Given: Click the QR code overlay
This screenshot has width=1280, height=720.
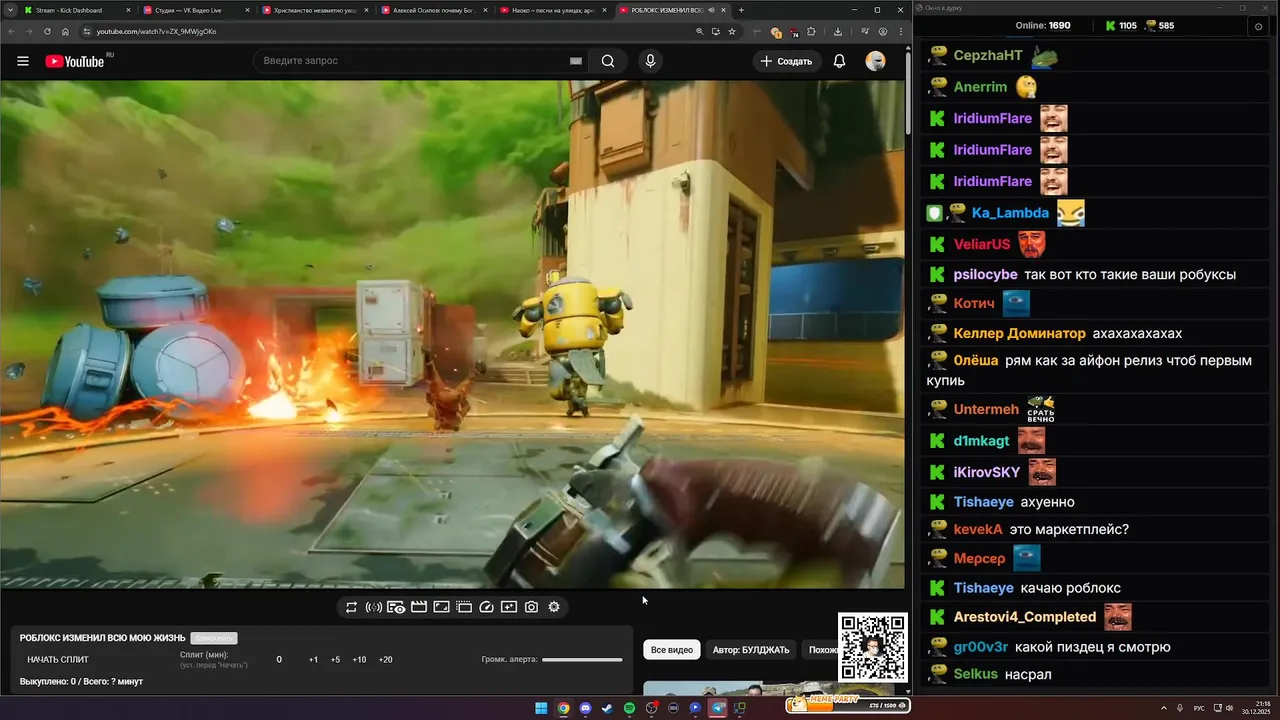Looking at the screenshot, I should click(873, 647).
